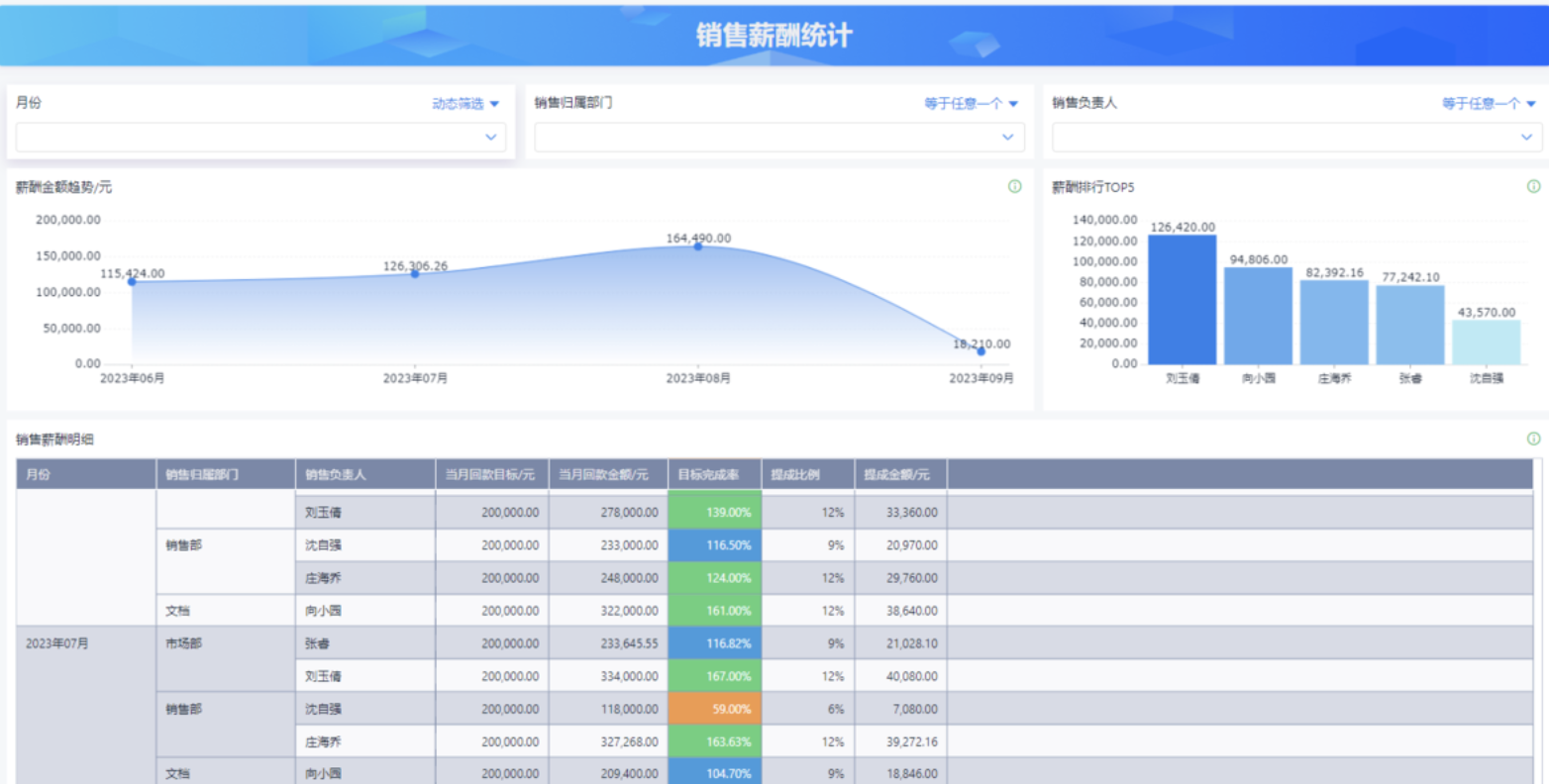Screen dimensions: 1549x784
Task: Select trend point labeled 18,210.00
Action: tap(981, 351)
